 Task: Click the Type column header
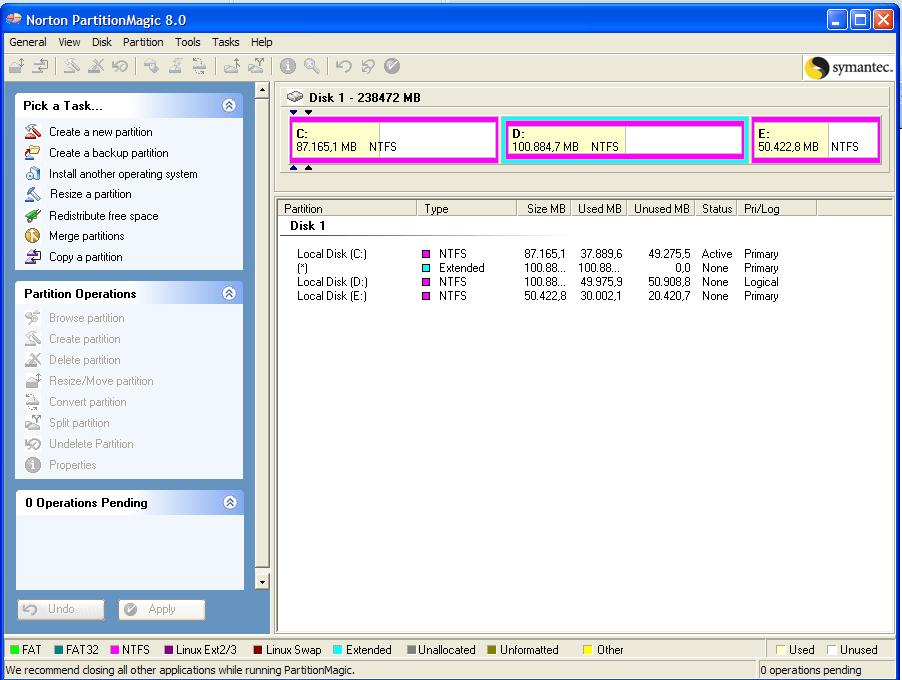(x=467, y=208)
